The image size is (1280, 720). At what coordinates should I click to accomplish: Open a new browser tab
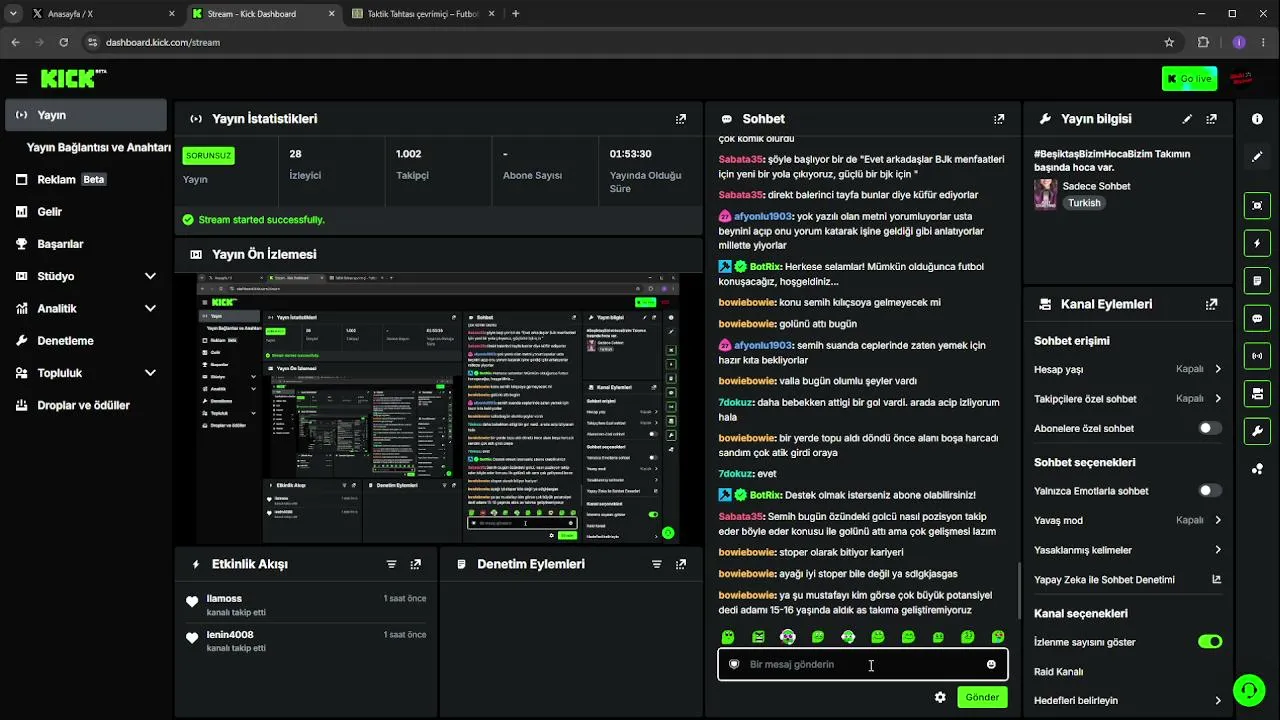click(x=516, y=14)
